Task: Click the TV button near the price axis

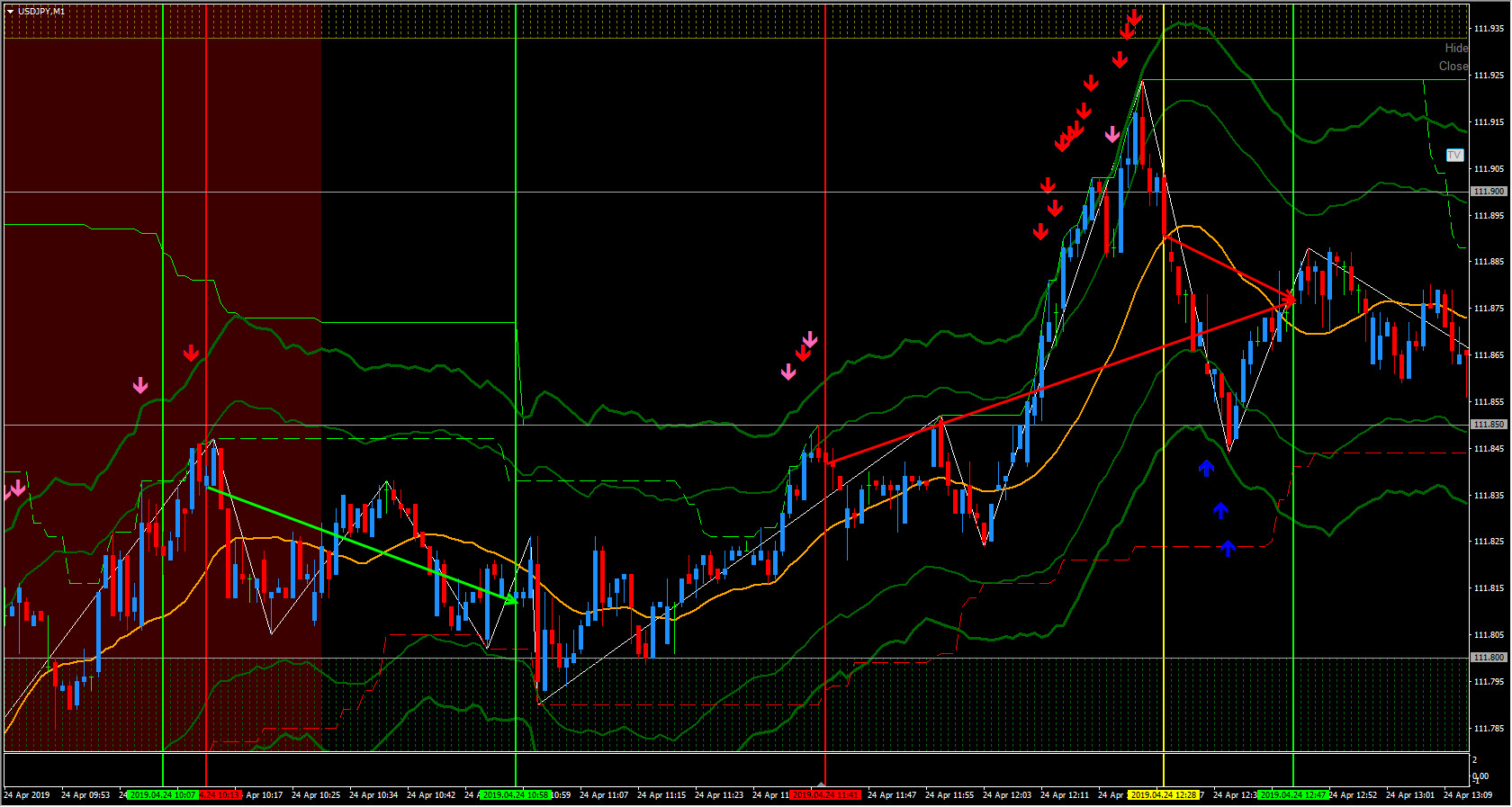Action: point(1454,156)
